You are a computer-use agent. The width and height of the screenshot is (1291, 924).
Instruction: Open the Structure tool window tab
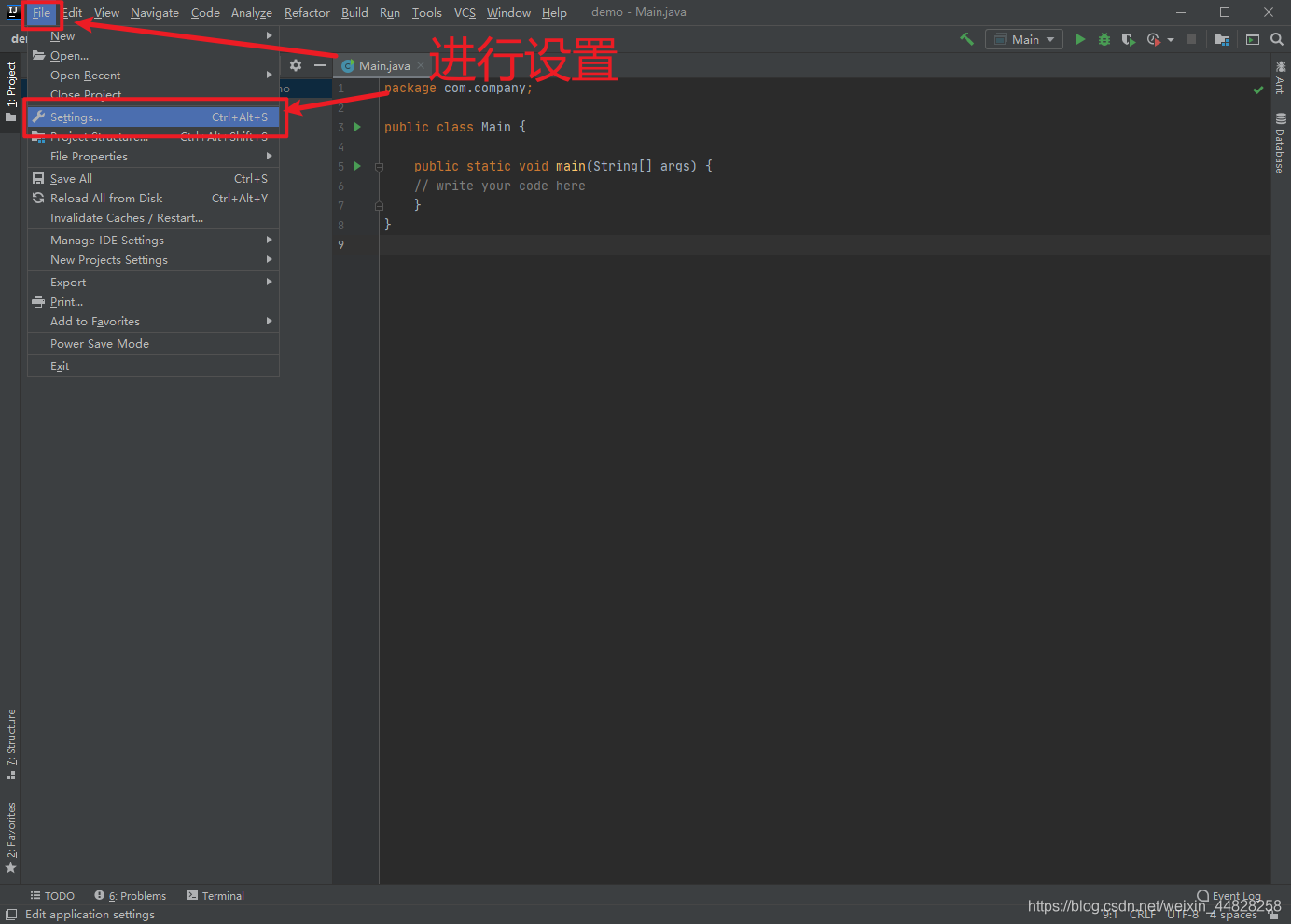(x=11, y=744)
